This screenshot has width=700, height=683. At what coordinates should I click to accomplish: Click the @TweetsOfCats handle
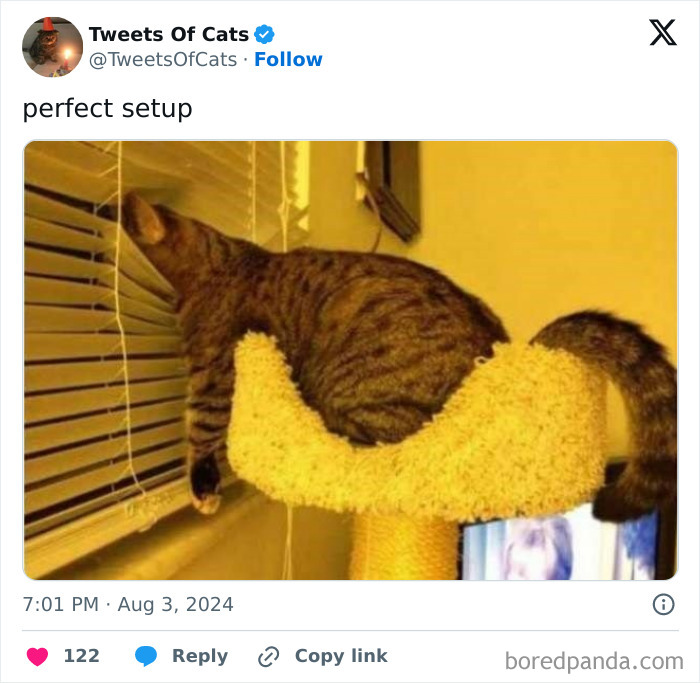(163, 60)
